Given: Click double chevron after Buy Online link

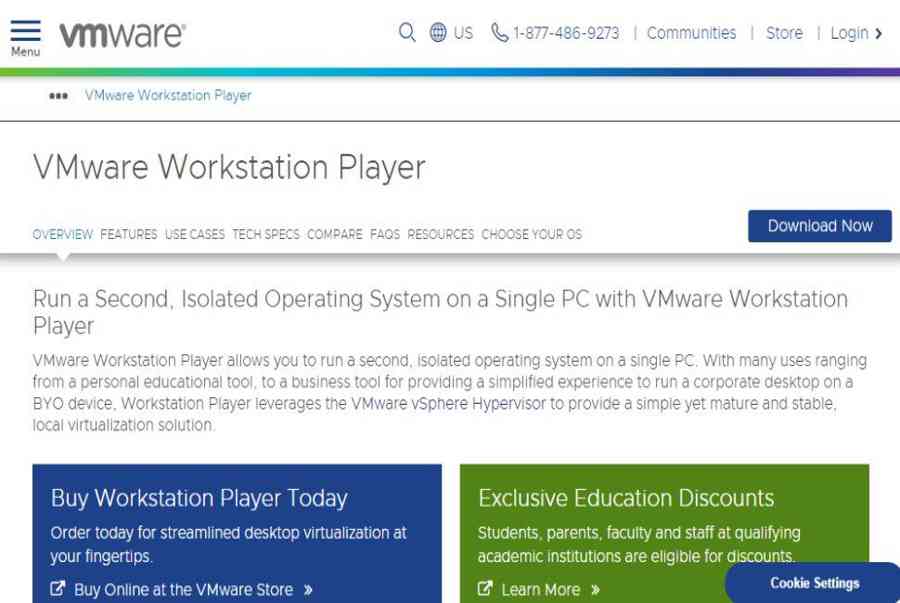Looking at the screenshot, I should pyautogui.click(x=308, y=590).
